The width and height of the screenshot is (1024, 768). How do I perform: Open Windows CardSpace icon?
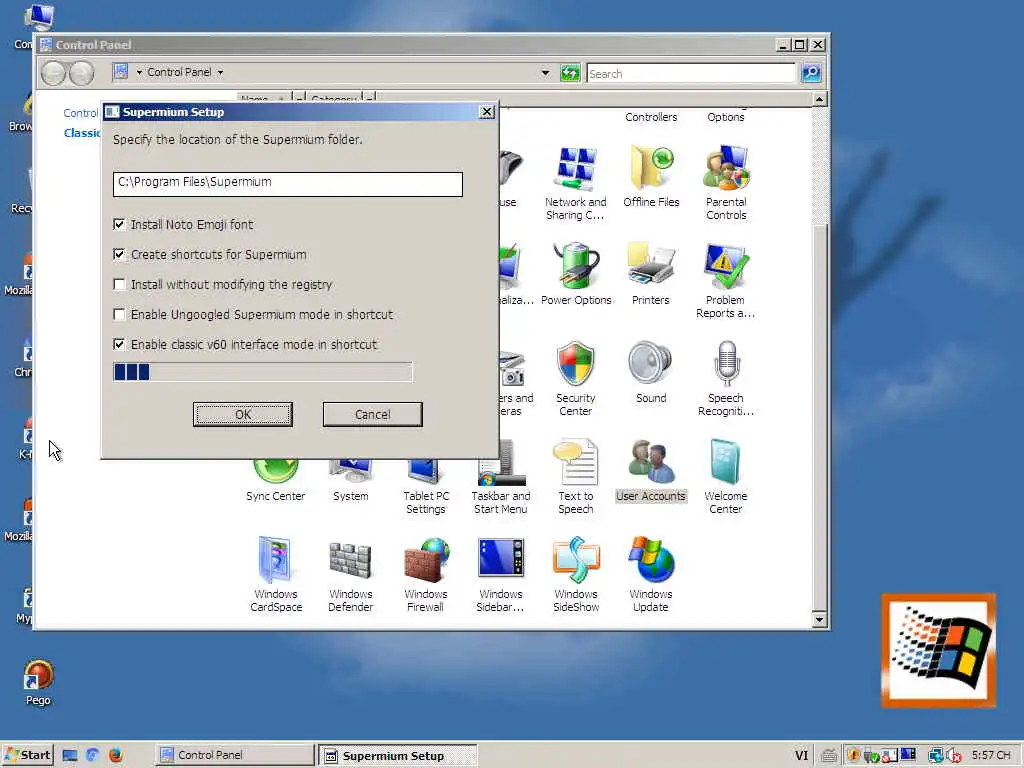coord(276,560)
